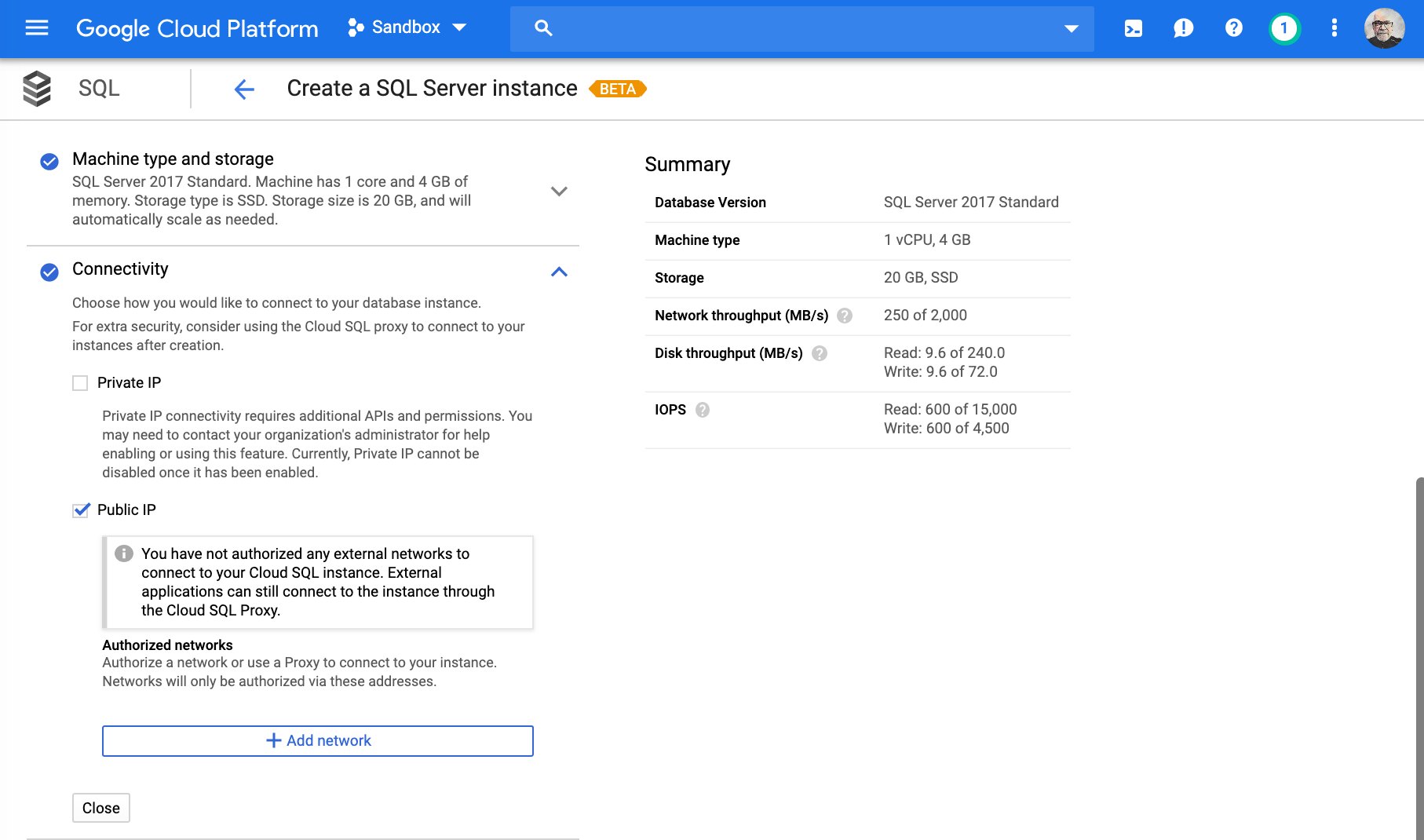Click the search products input field
Image resolution: width=1424 pixels, height=840 pixels.
(801, 29)
